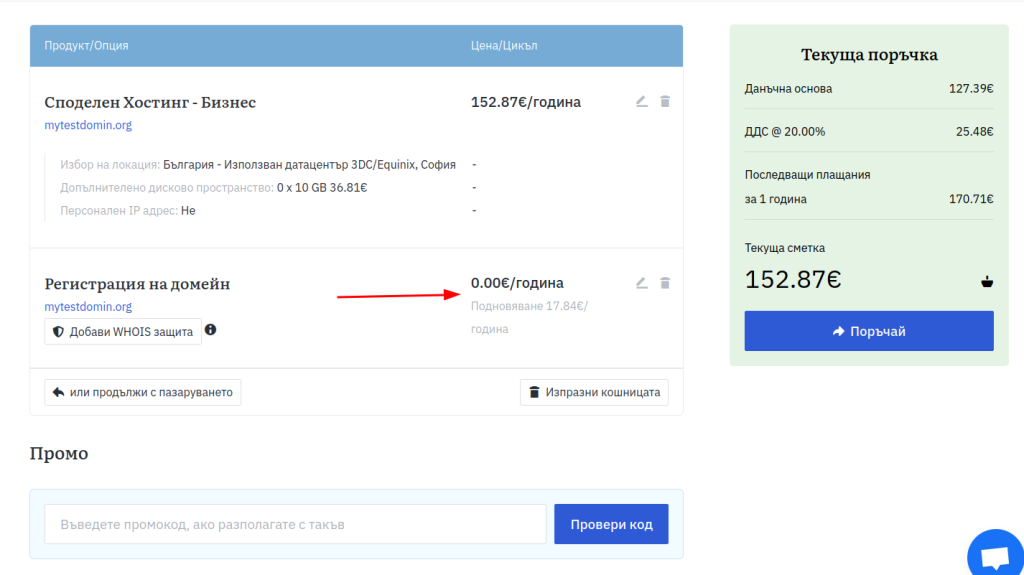Viewport: 1024px width, 575px height.
Task: Click или продължи с пазаруването
Action: click(x=143, y=392)
